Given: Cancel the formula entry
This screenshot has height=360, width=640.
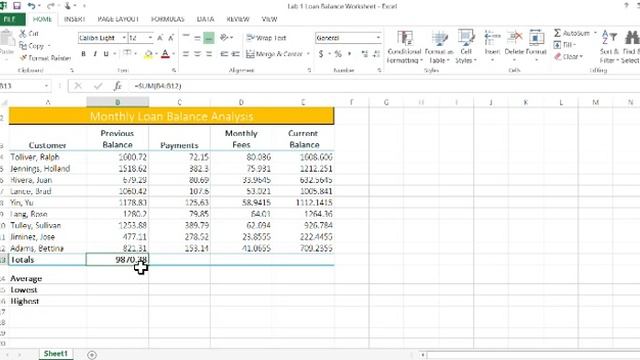Looking at the screenshot, I should pos(78,86).
